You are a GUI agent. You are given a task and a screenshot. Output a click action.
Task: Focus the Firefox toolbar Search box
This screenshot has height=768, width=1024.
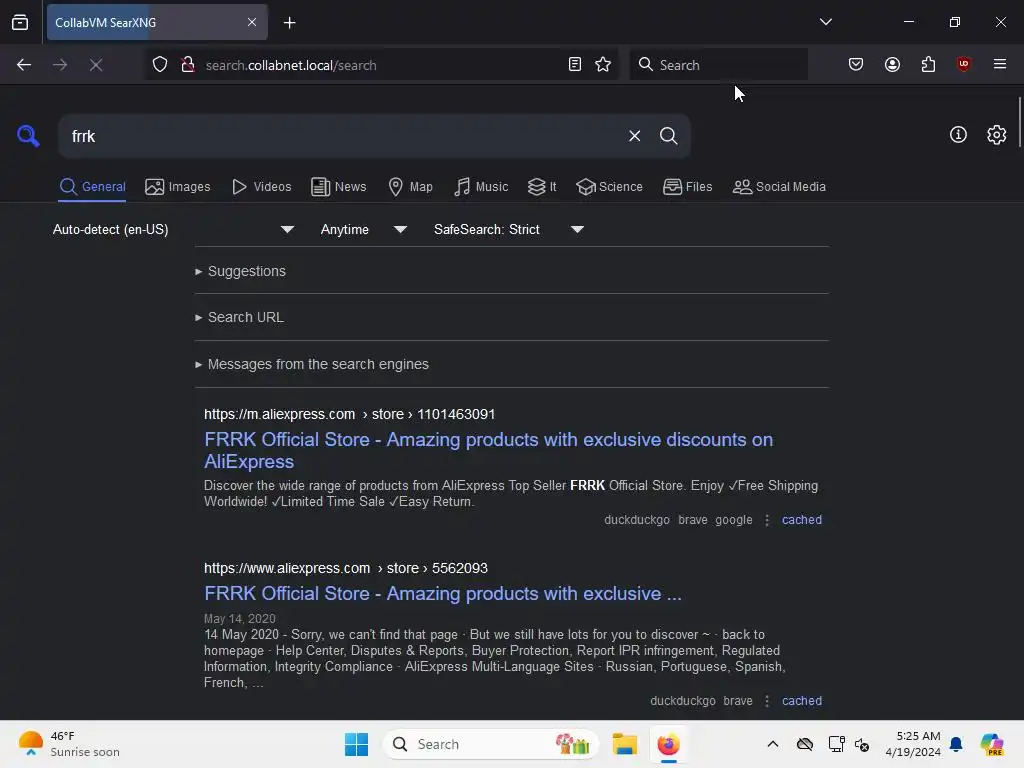click(718, 65)
